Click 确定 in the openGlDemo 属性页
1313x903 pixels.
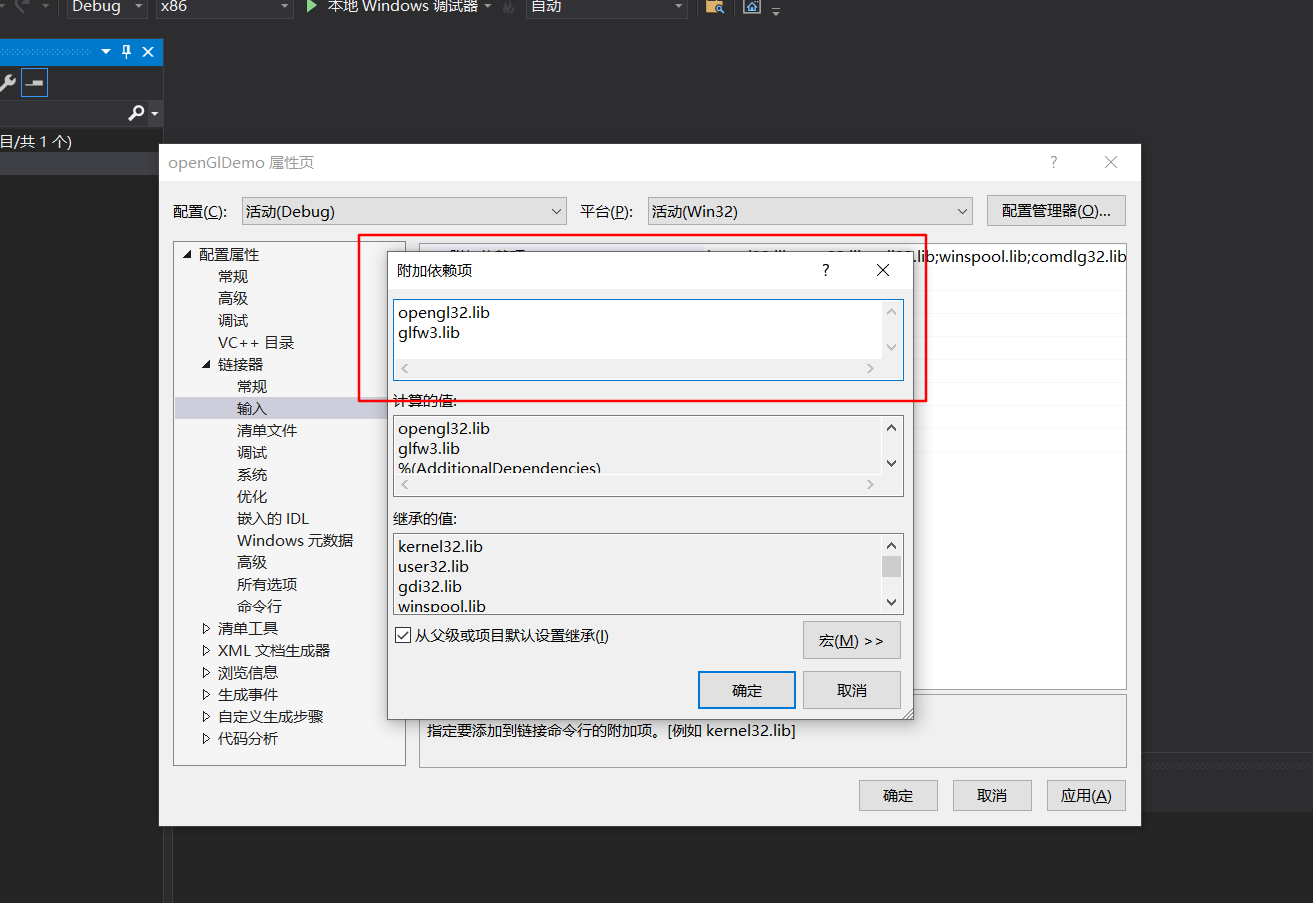point(898,796)
